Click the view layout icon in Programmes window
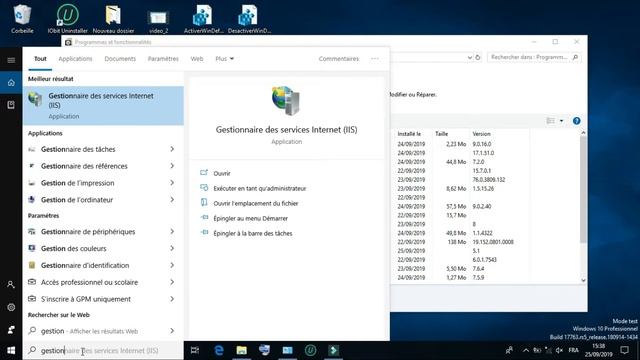640x360 pixels. (550, 121)
